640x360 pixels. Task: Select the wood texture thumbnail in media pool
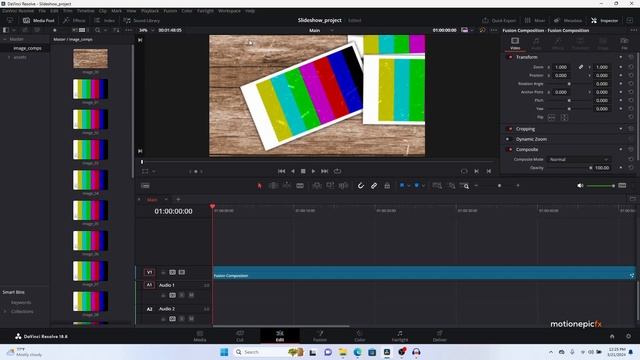90,58
